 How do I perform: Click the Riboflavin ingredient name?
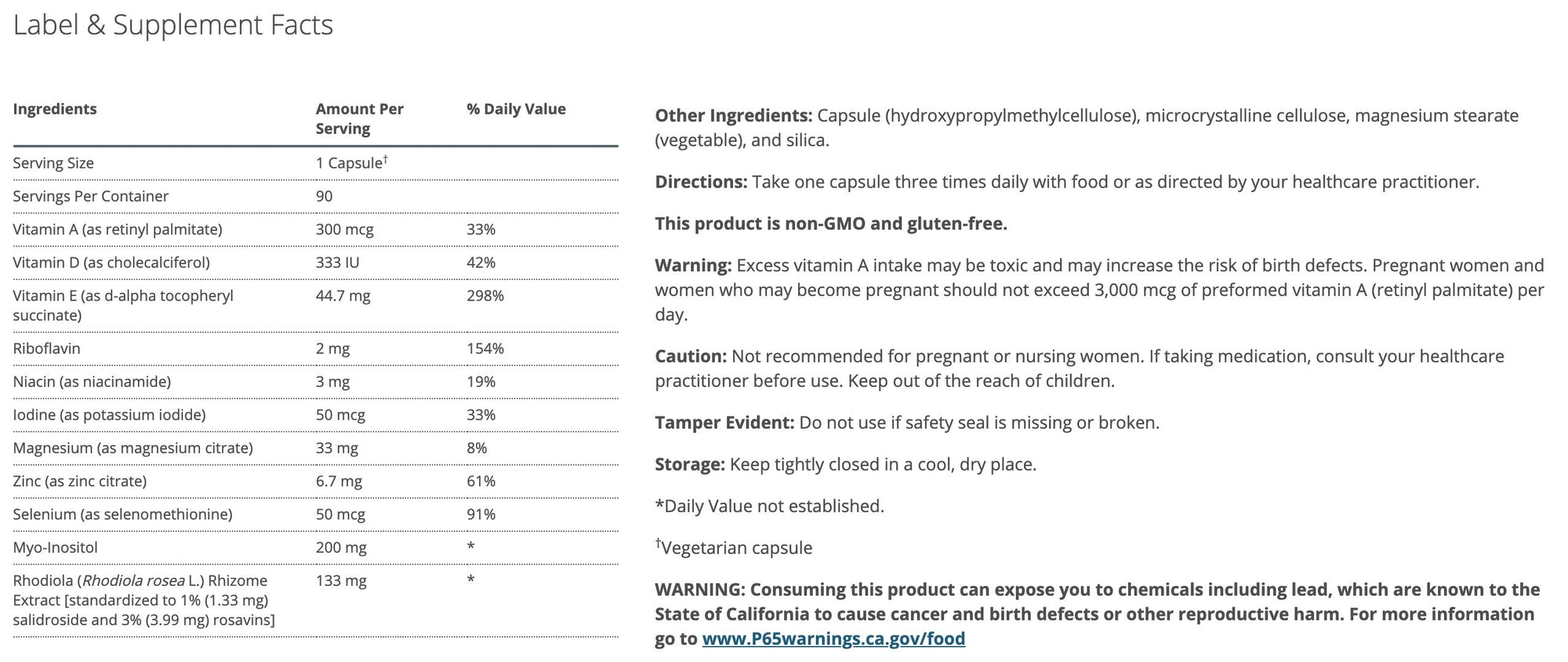click(x=46, y=348)
